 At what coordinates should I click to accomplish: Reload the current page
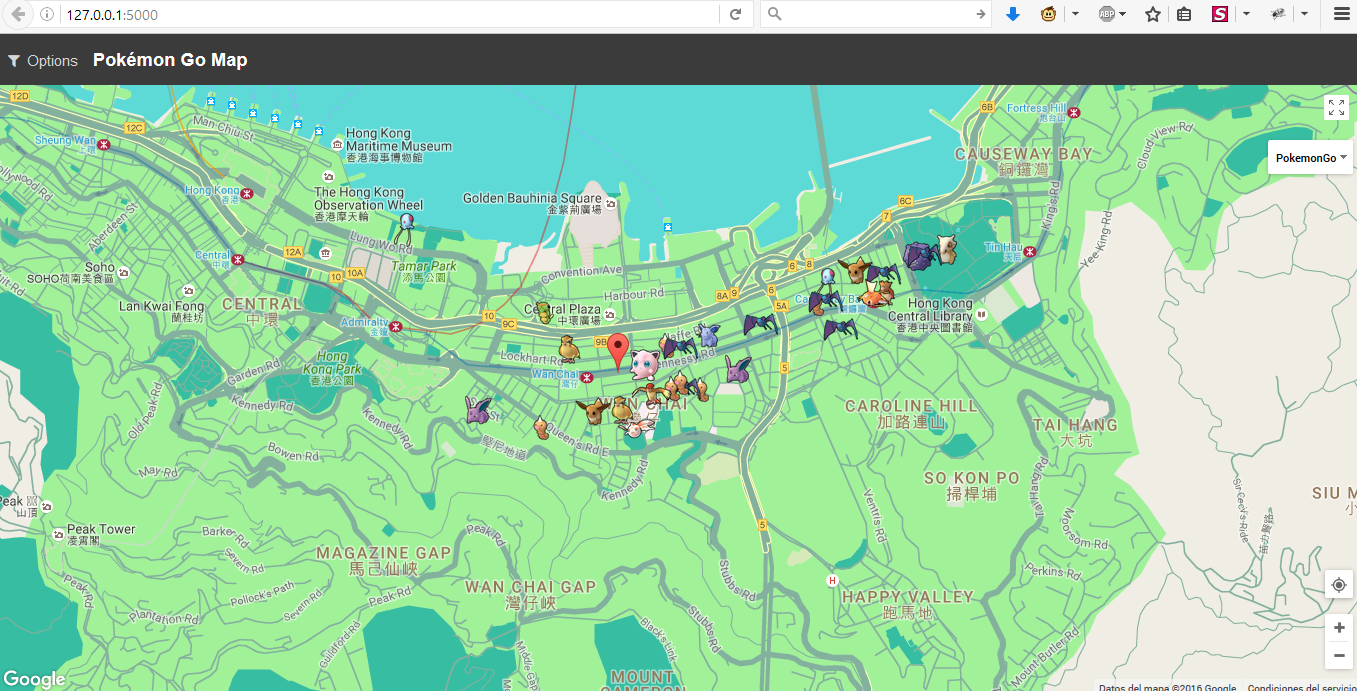click(735, 15)
